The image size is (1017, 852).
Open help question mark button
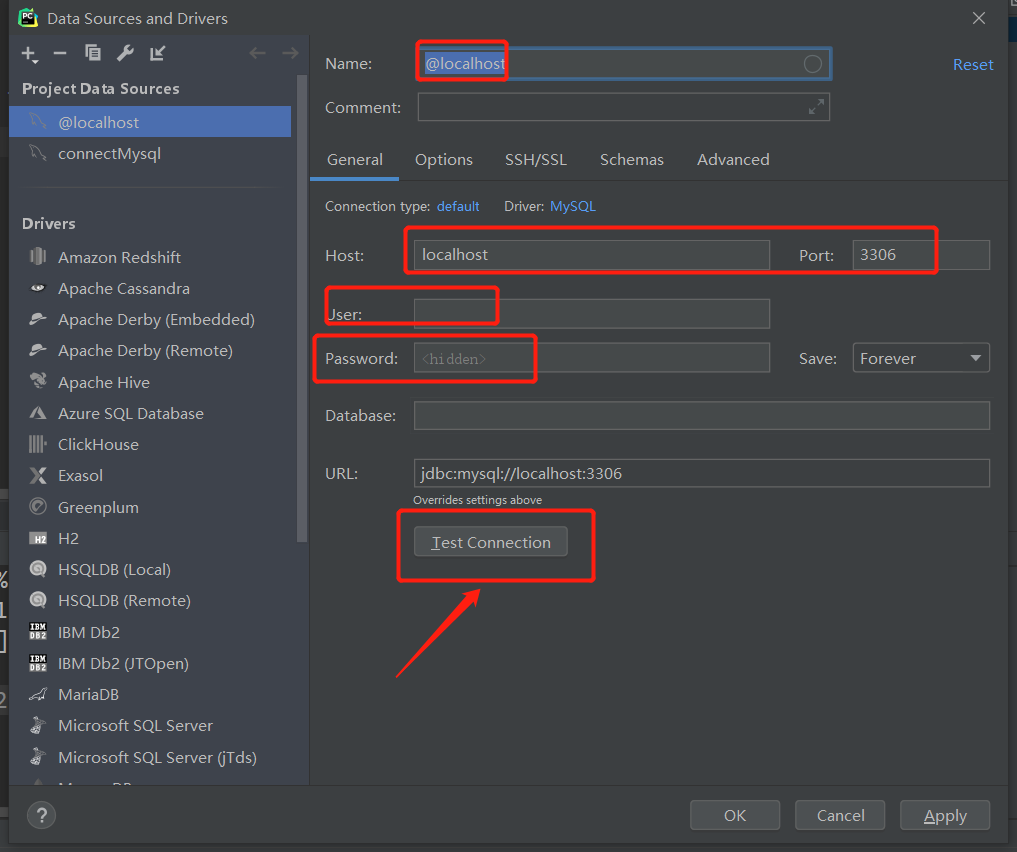coord(42,815)
